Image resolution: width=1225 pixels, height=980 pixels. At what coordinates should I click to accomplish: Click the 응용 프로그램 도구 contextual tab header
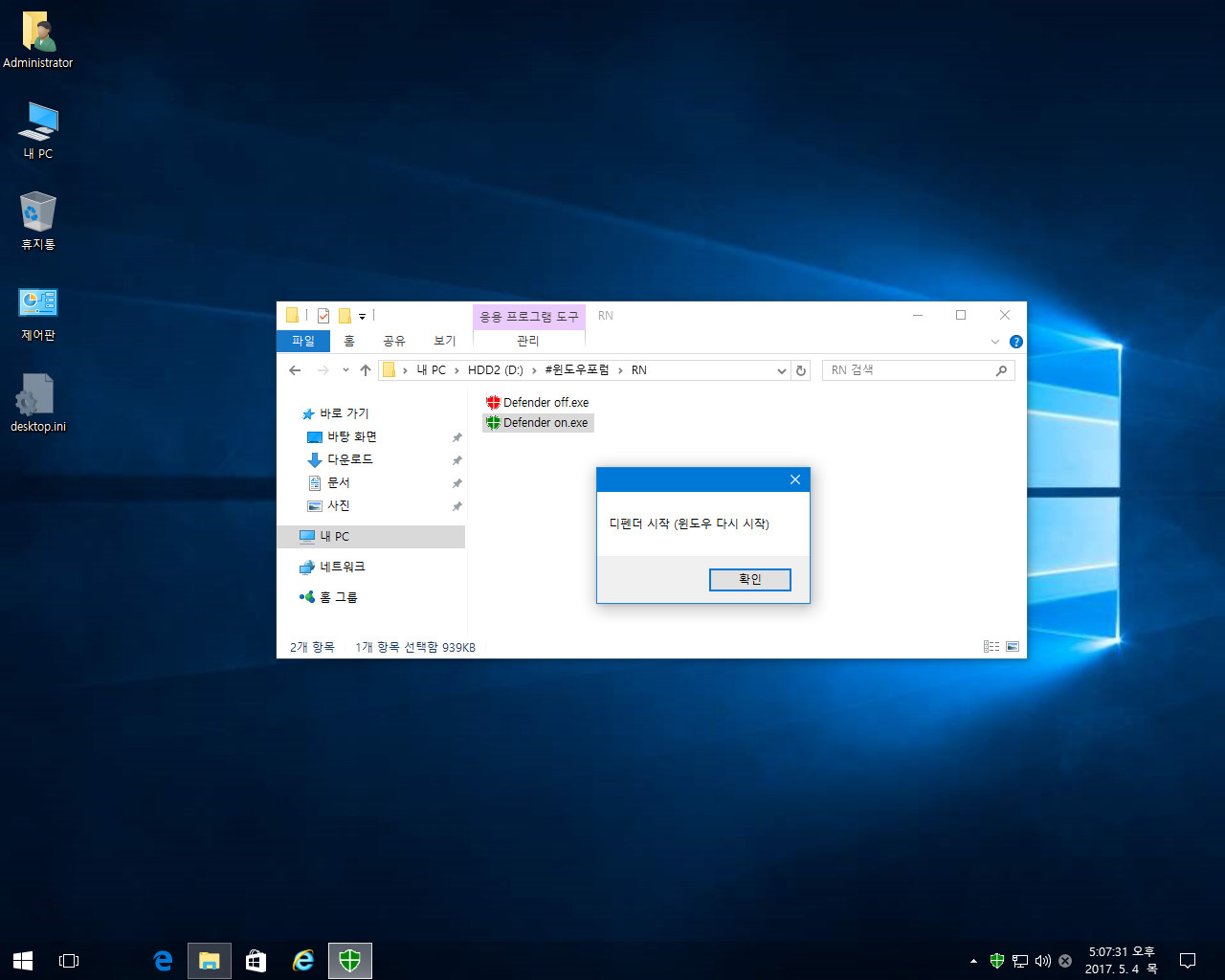tap(529, 317)
